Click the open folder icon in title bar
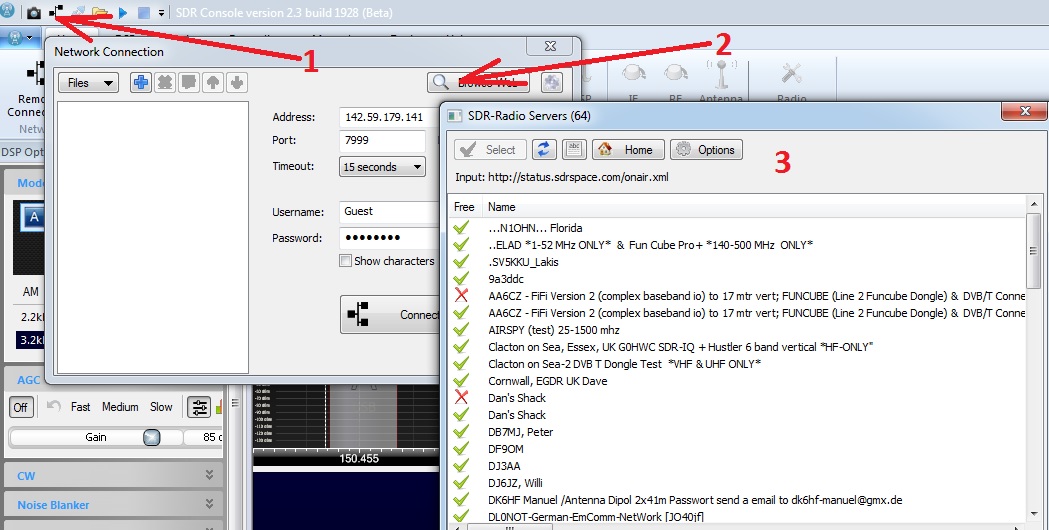 [100, 13]
